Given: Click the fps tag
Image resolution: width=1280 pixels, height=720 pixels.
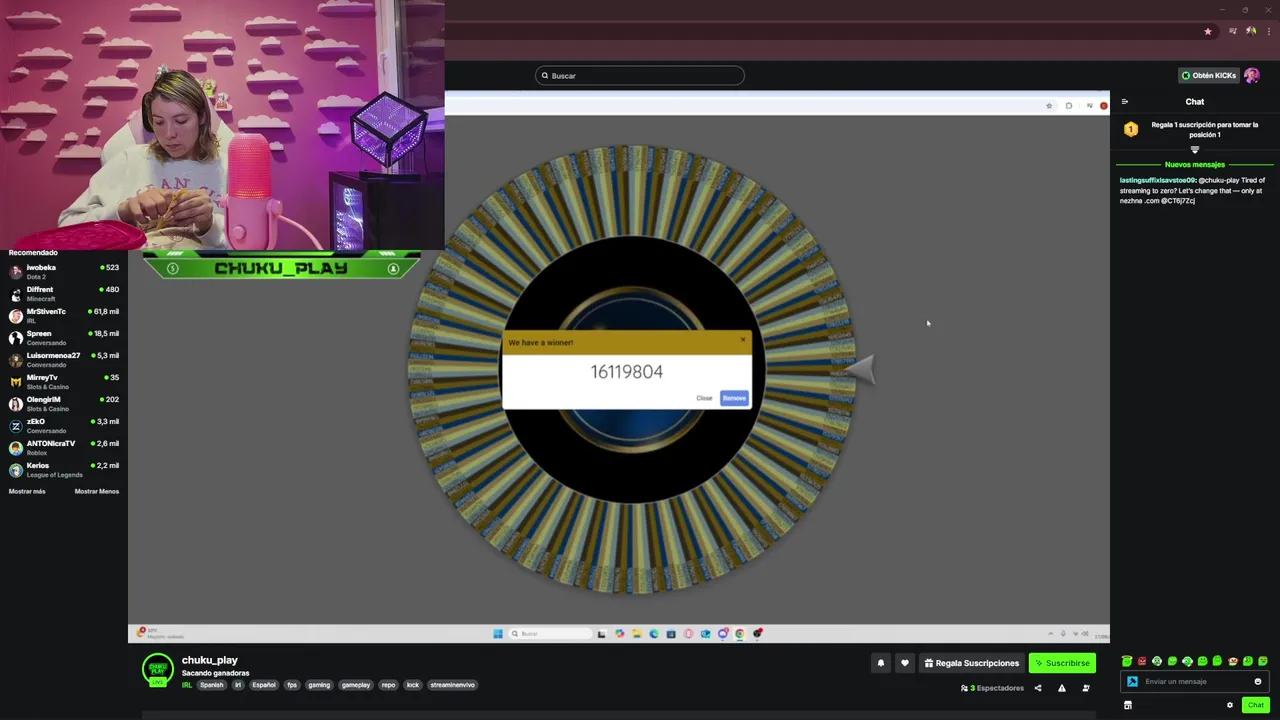Looking at the screenshot, I should tap(292, 686).
